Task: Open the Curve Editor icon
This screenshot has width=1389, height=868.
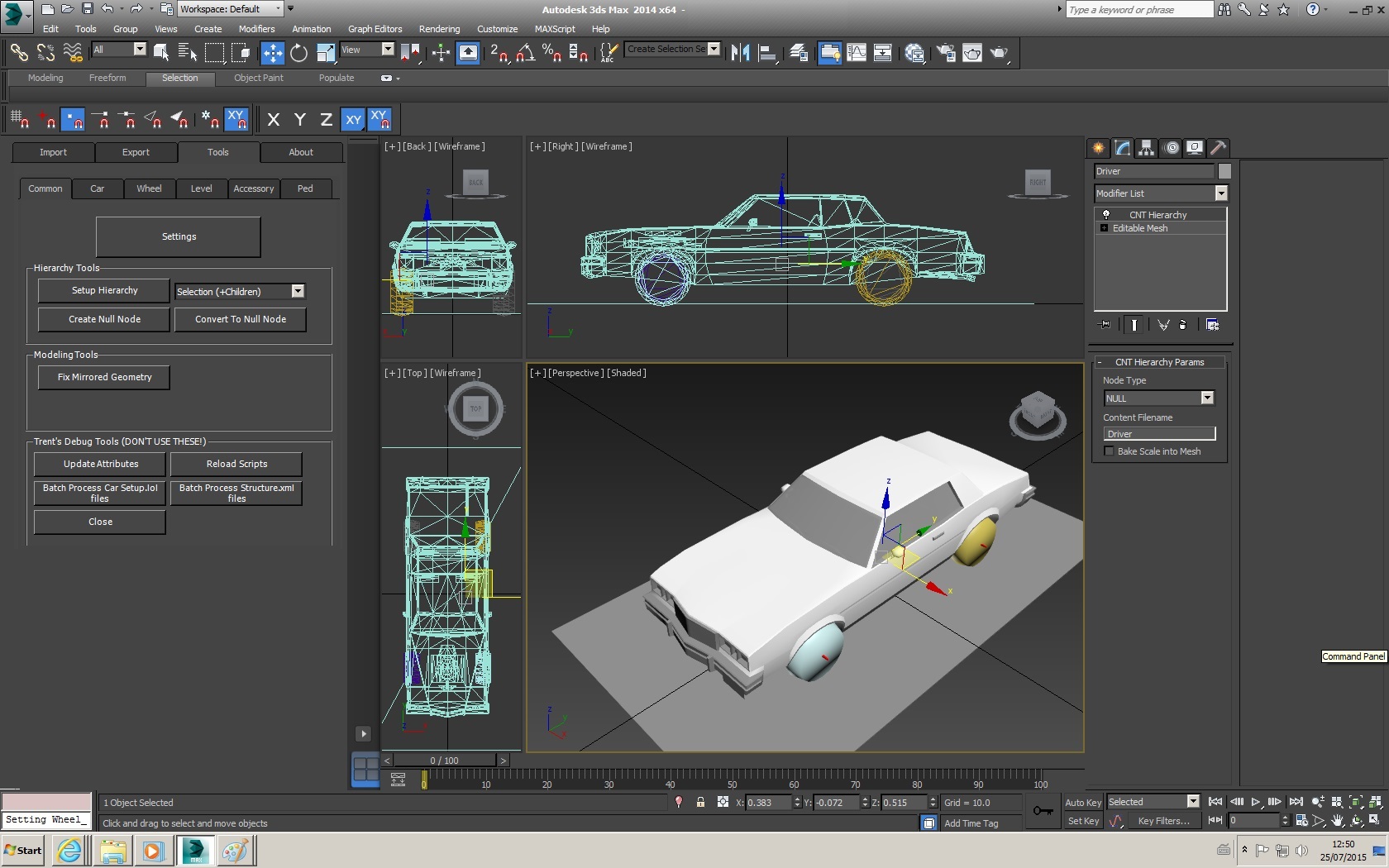Action: point(857,53)
